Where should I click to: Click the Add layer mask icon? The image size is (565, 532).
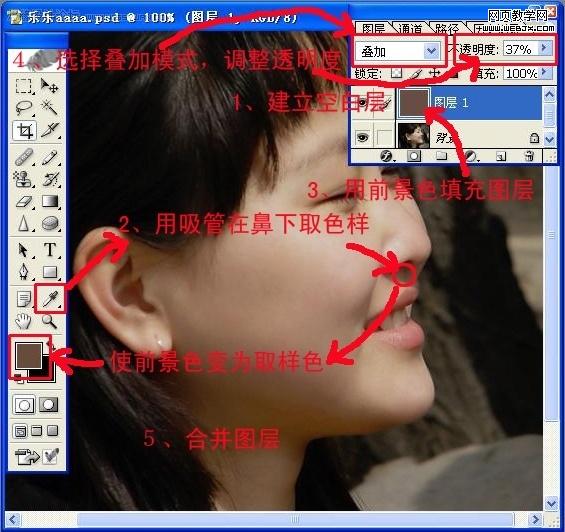414,156
